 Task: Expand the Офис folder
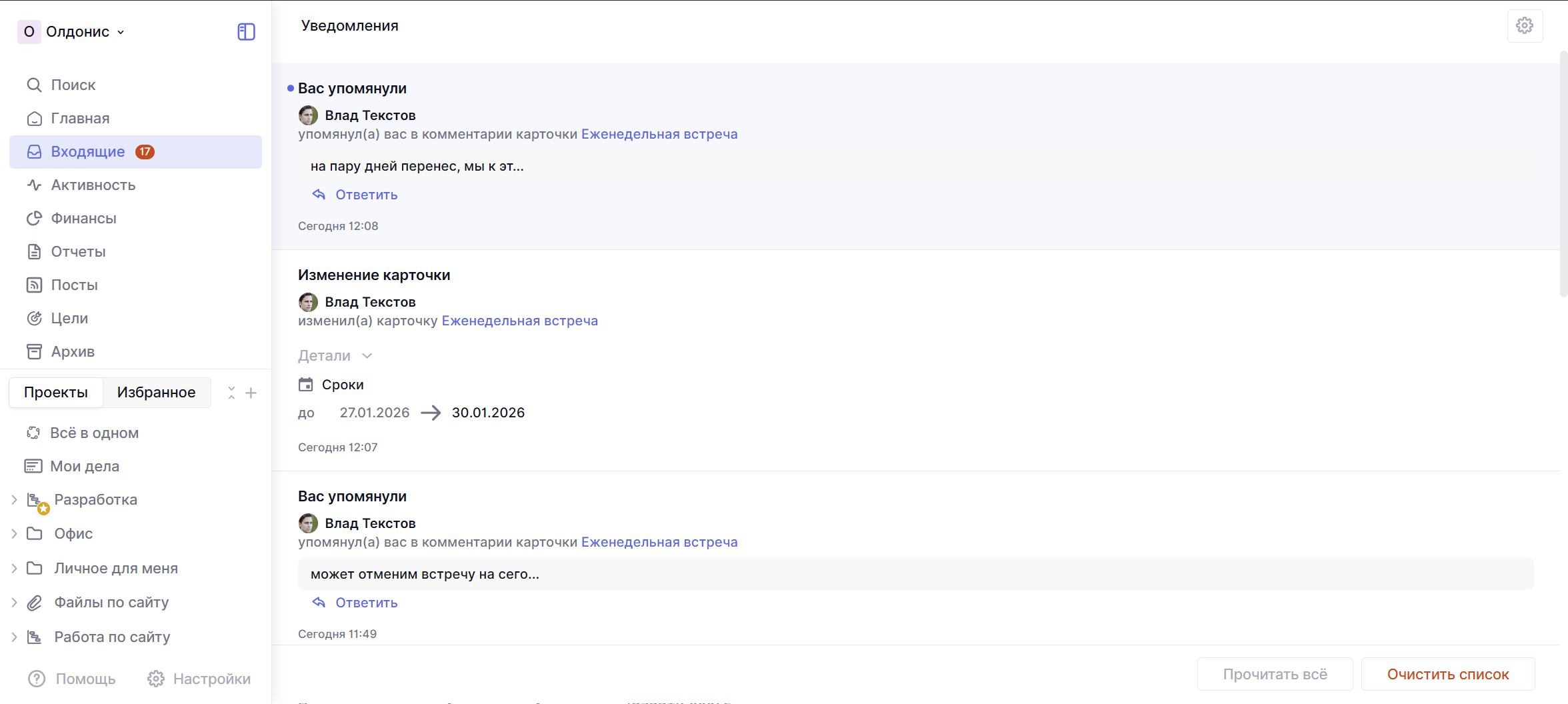click(x=14, y=534)
